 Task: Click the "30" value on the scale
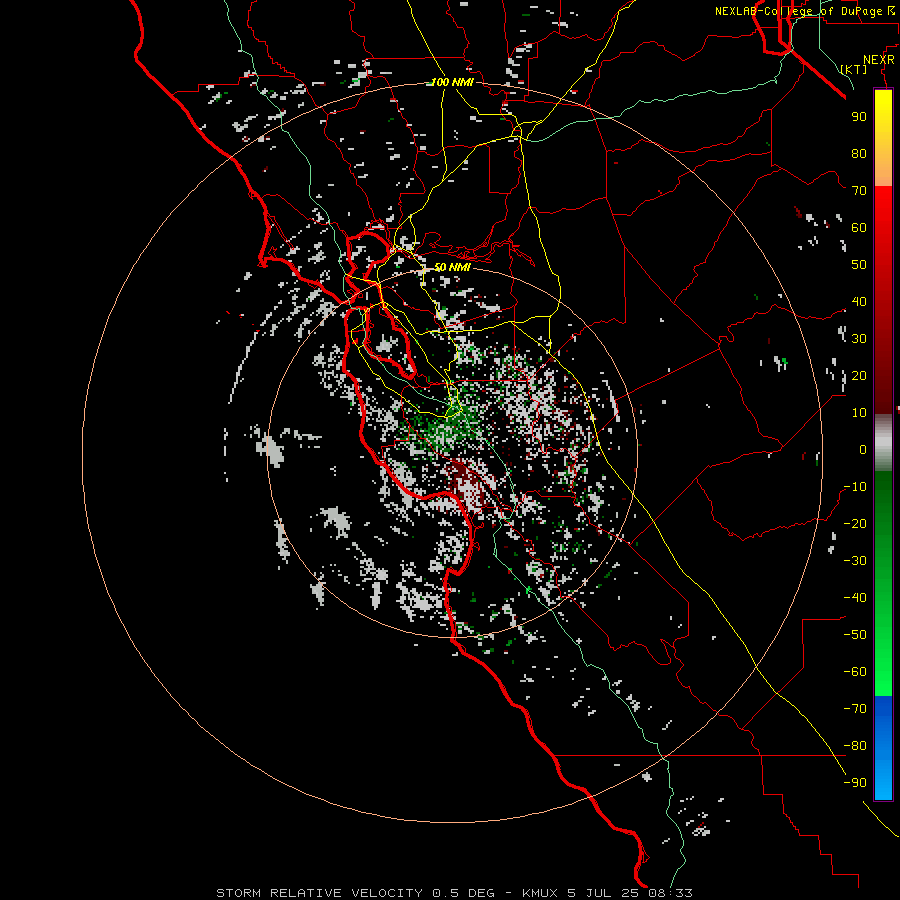pos(859,339)
